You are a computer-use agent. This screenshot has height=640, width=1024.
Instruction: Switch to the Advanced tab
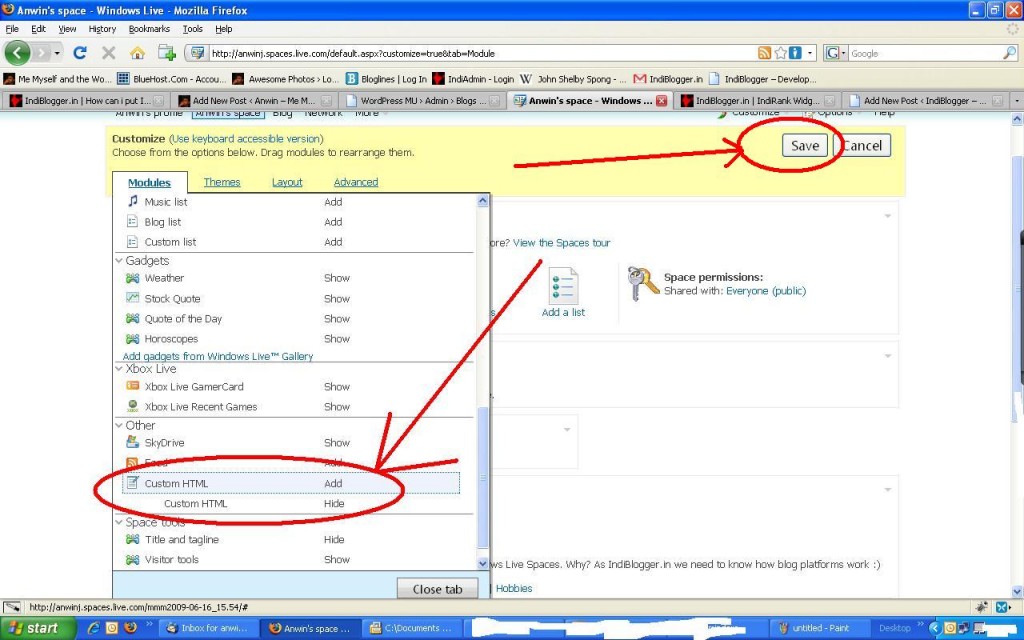coord(356,182)
